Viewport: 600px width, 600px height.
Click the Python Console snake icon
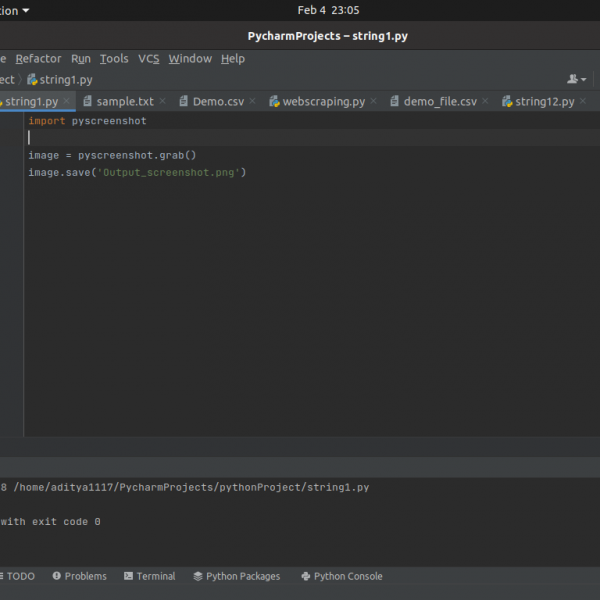tap(306, 576)
